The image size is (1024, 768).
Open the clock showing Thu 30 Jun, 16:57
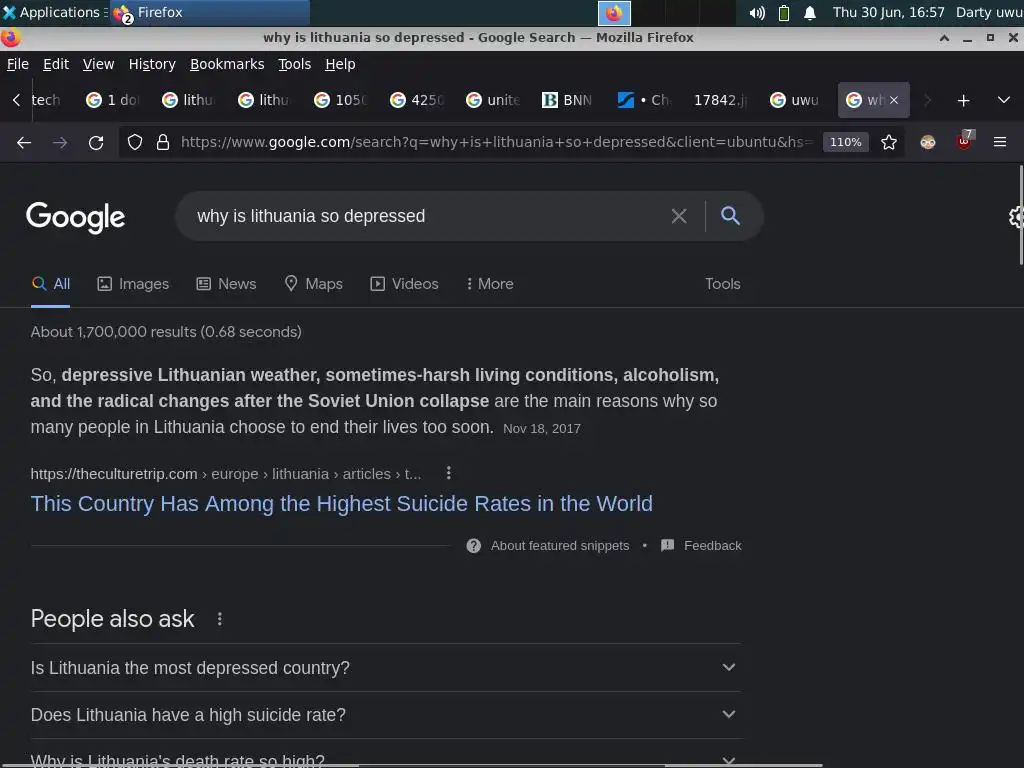click(888, 12)
